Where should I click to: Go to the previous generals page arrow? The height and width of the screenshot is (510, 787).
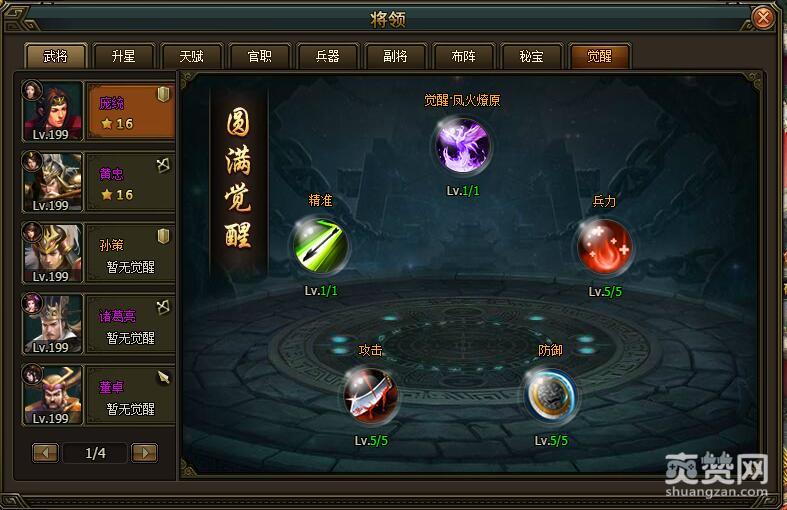click(x=45, y=453)
